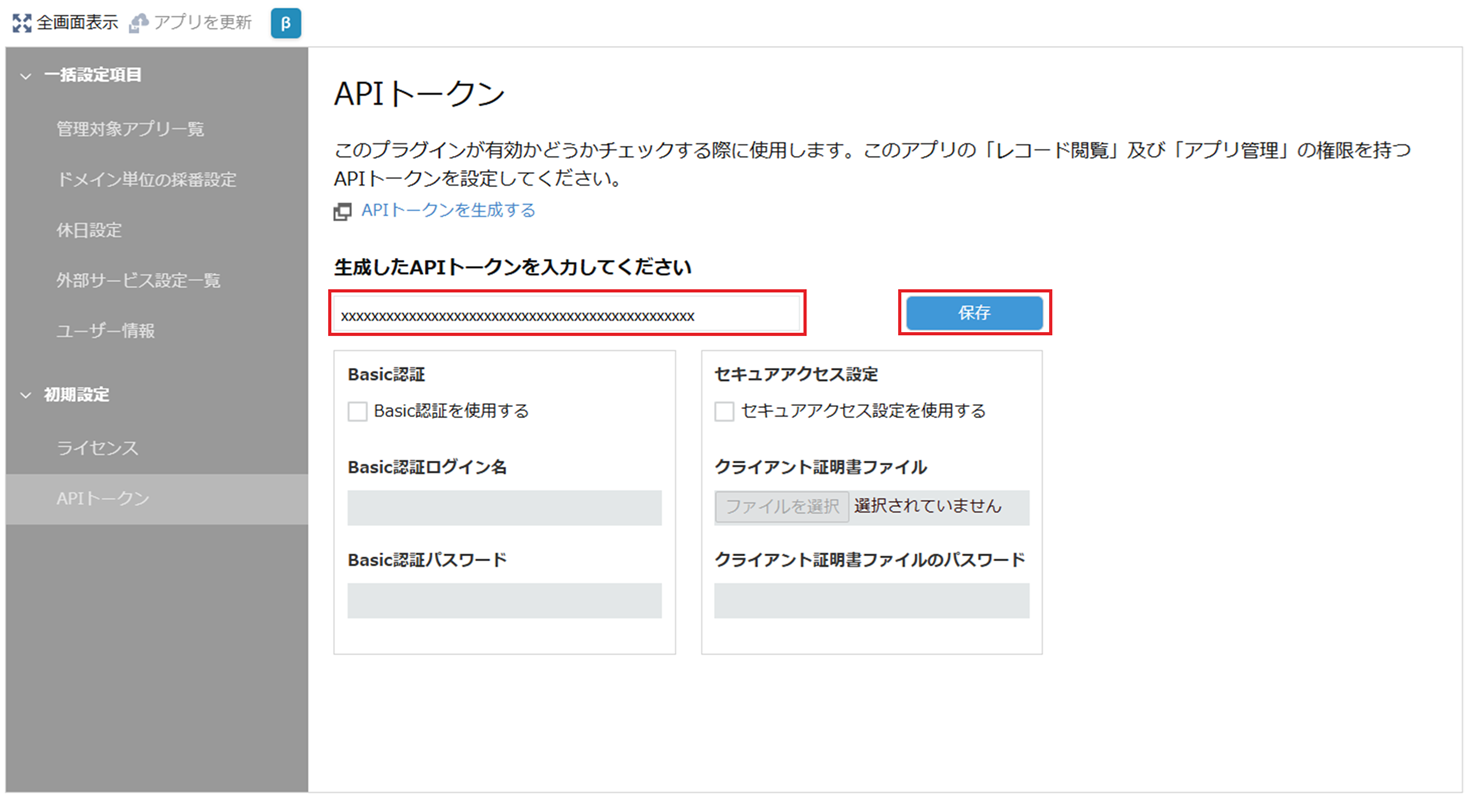1470x798 pixels.
Task: Select ユーザー情報 in sidebar
Action: pos(105,331)
